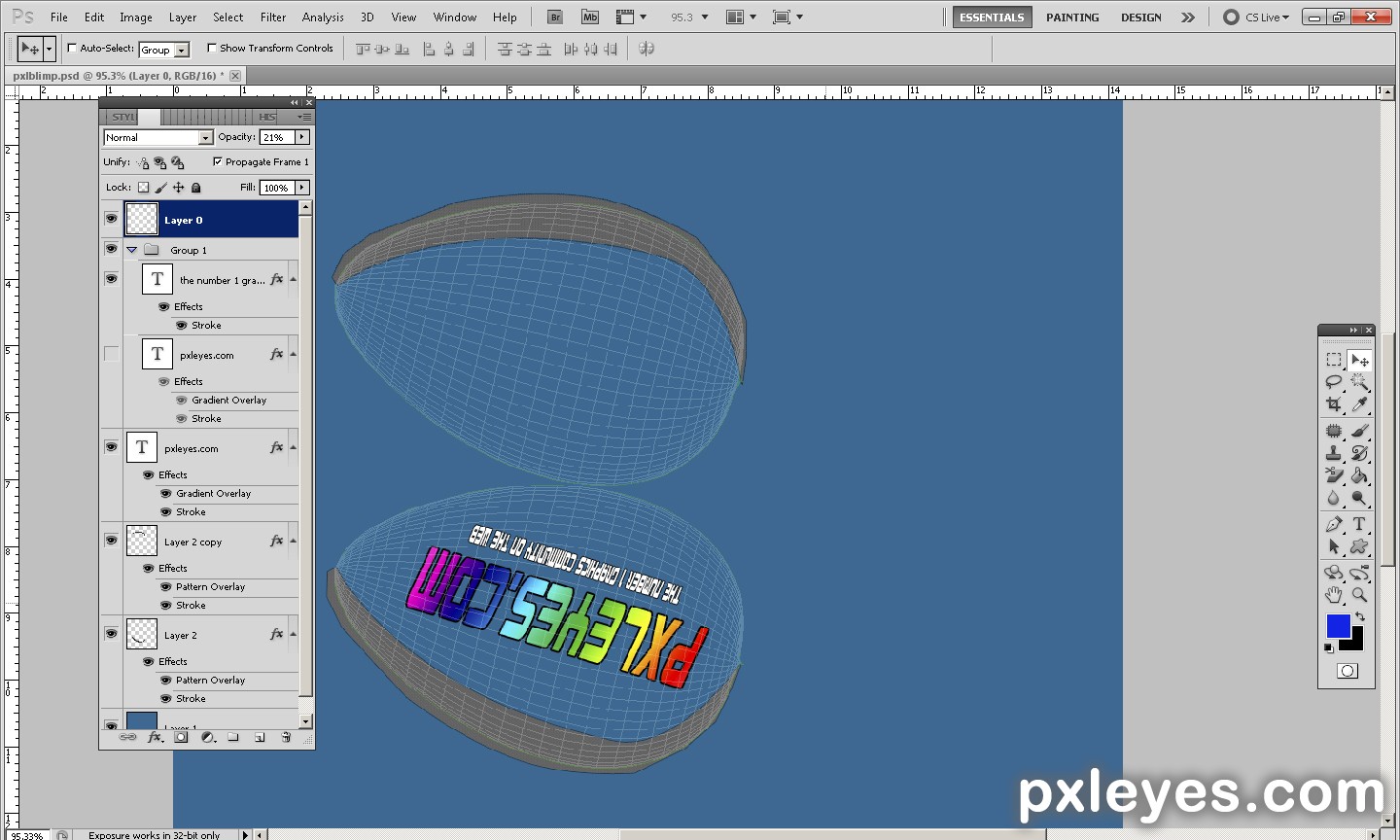Open the Opacity slider arrow
Viewport: 1400px width, 840px height.
tap(302, 137)
